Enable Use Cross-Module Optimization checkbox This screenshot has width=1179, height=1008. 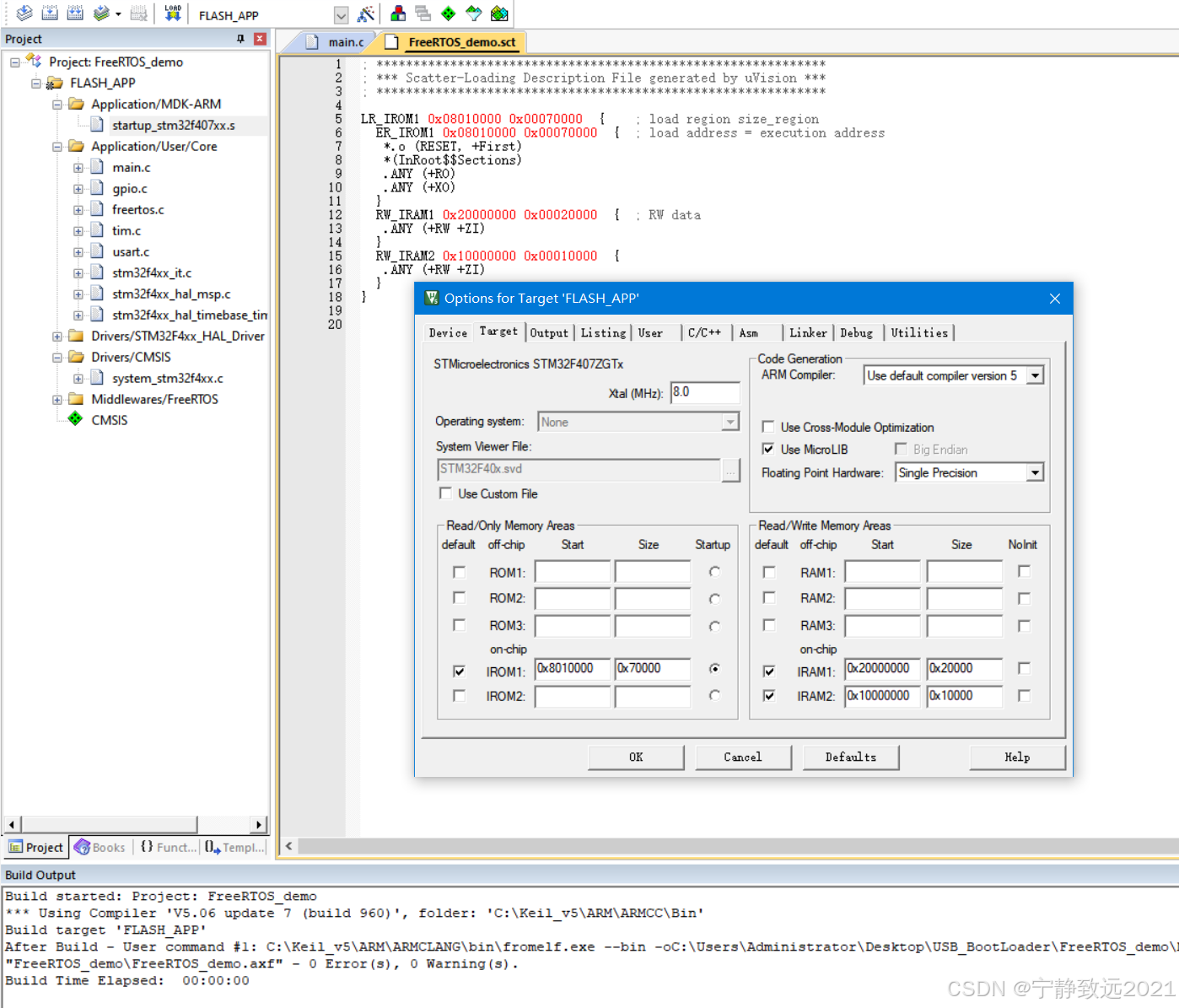[x=768, y=427]
